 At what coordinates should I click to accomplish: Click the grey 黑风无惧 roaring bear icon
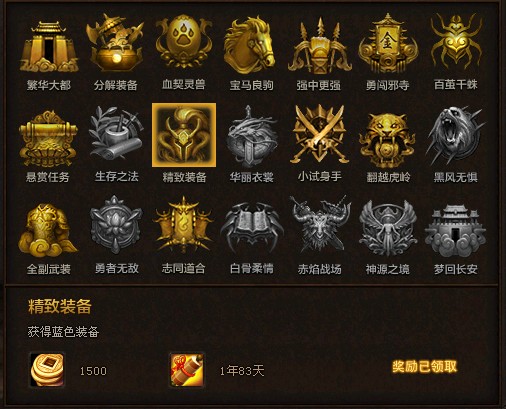click(x=455, y=135)
